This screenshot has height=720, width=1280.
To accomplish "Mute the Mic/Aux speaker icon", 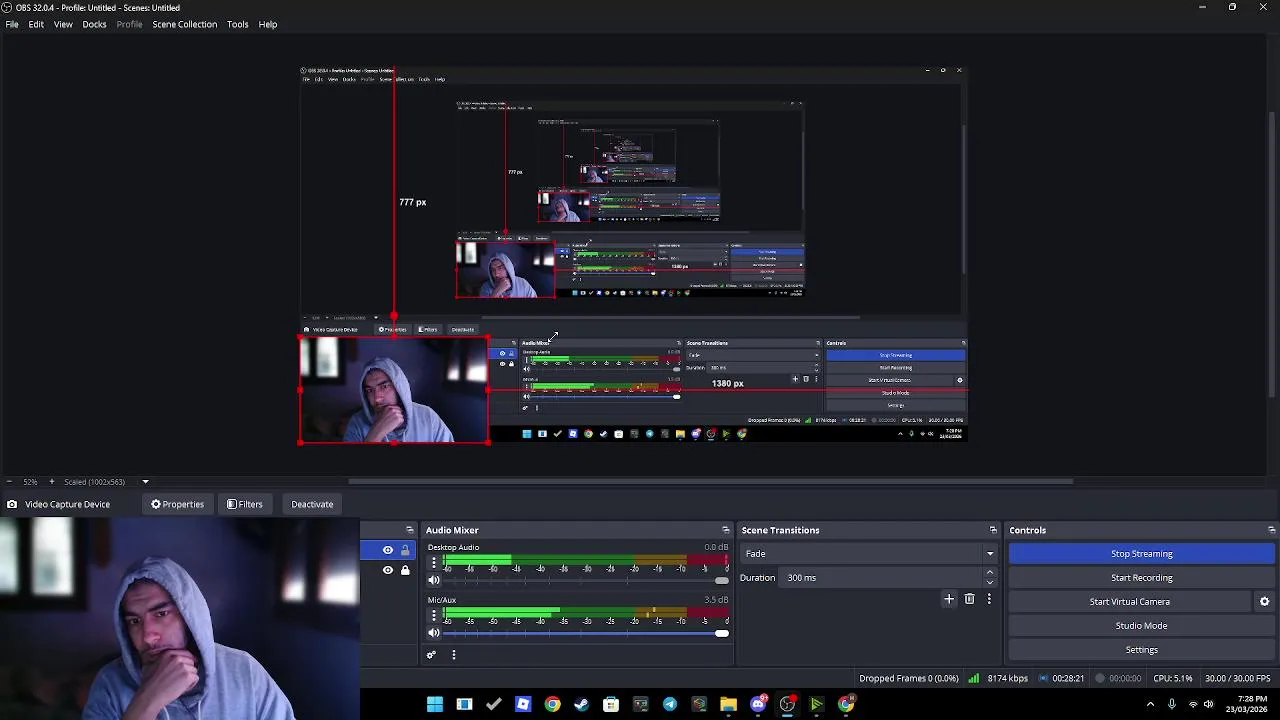I will (x=434, y=633).
